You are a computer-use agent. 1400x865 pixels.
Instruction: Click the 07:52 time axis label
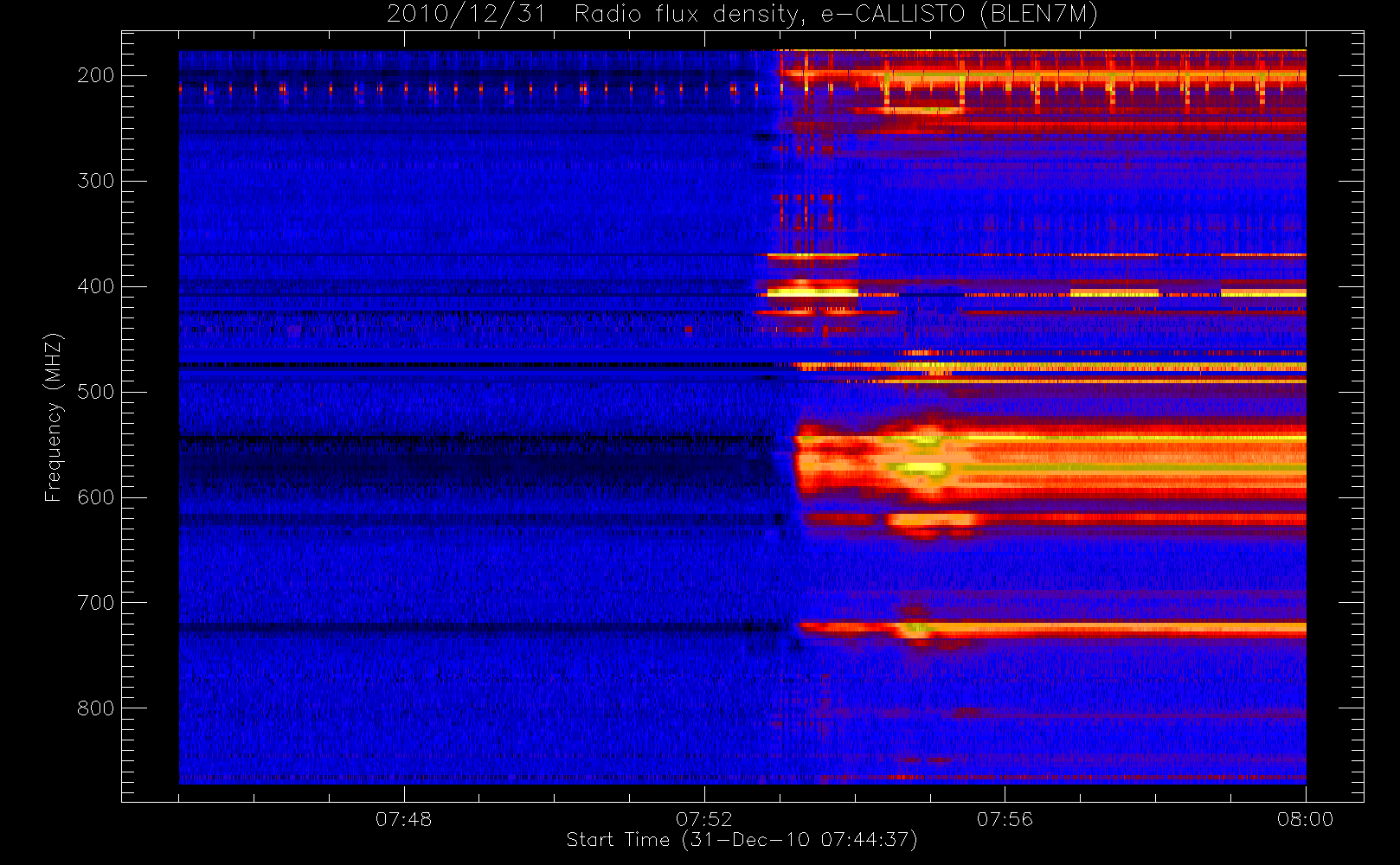coord(704,819)
